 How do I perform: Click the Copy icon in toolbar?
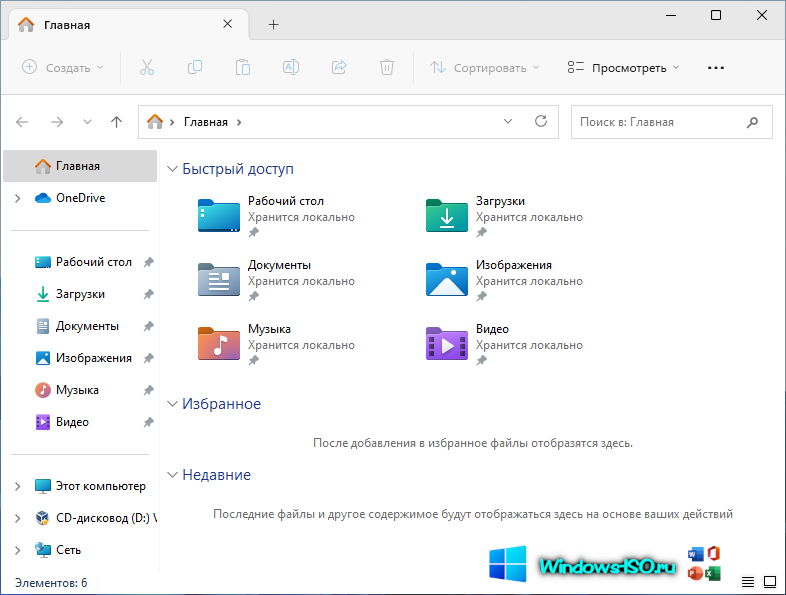click(x=194, y=67)
